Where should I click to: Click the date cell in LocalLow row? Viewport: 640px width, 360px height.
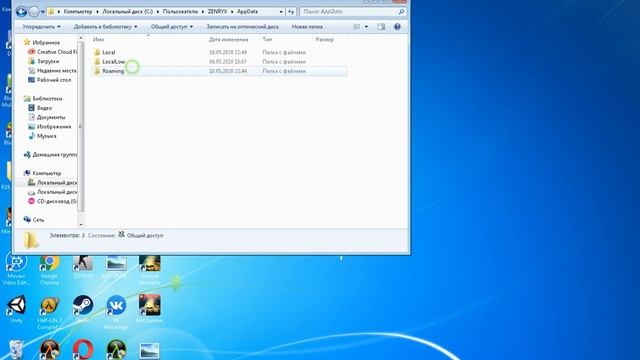tap(228, 62)
